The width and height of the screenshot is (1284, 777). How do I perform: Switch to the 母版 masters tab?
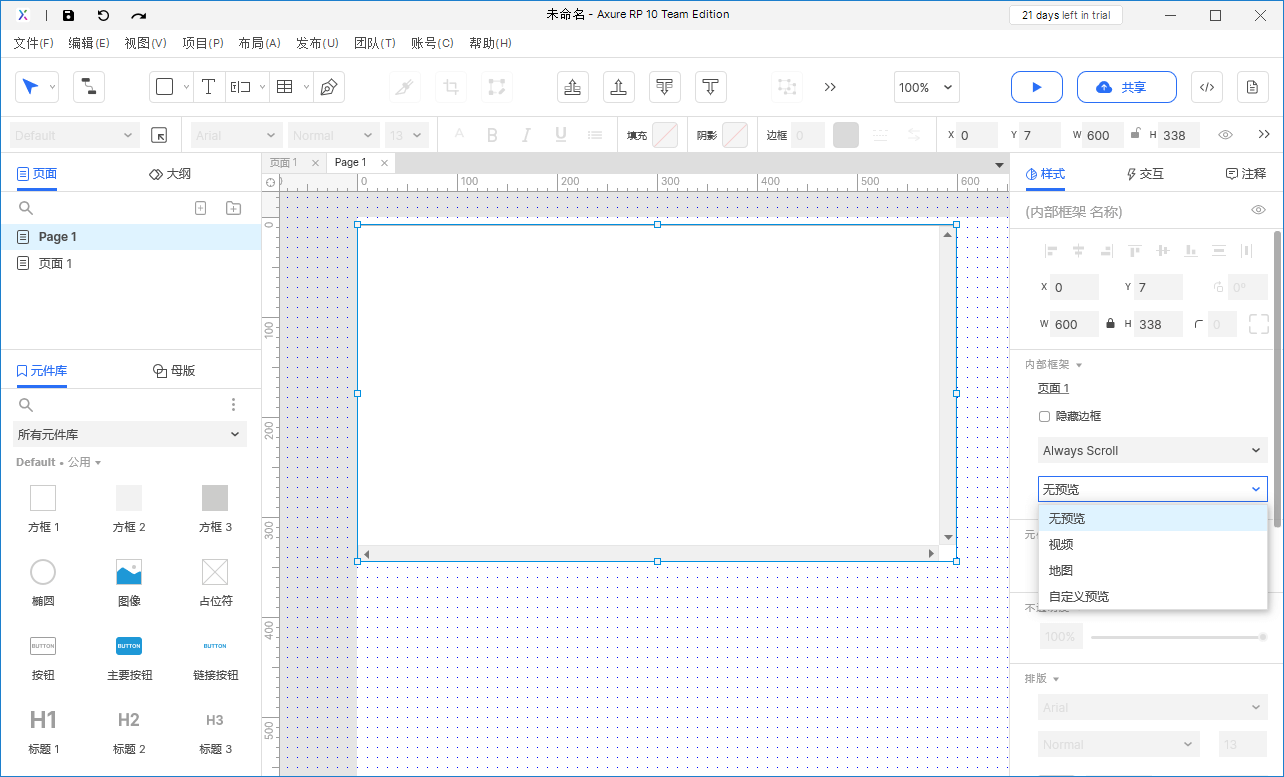[x=174, y=371]
